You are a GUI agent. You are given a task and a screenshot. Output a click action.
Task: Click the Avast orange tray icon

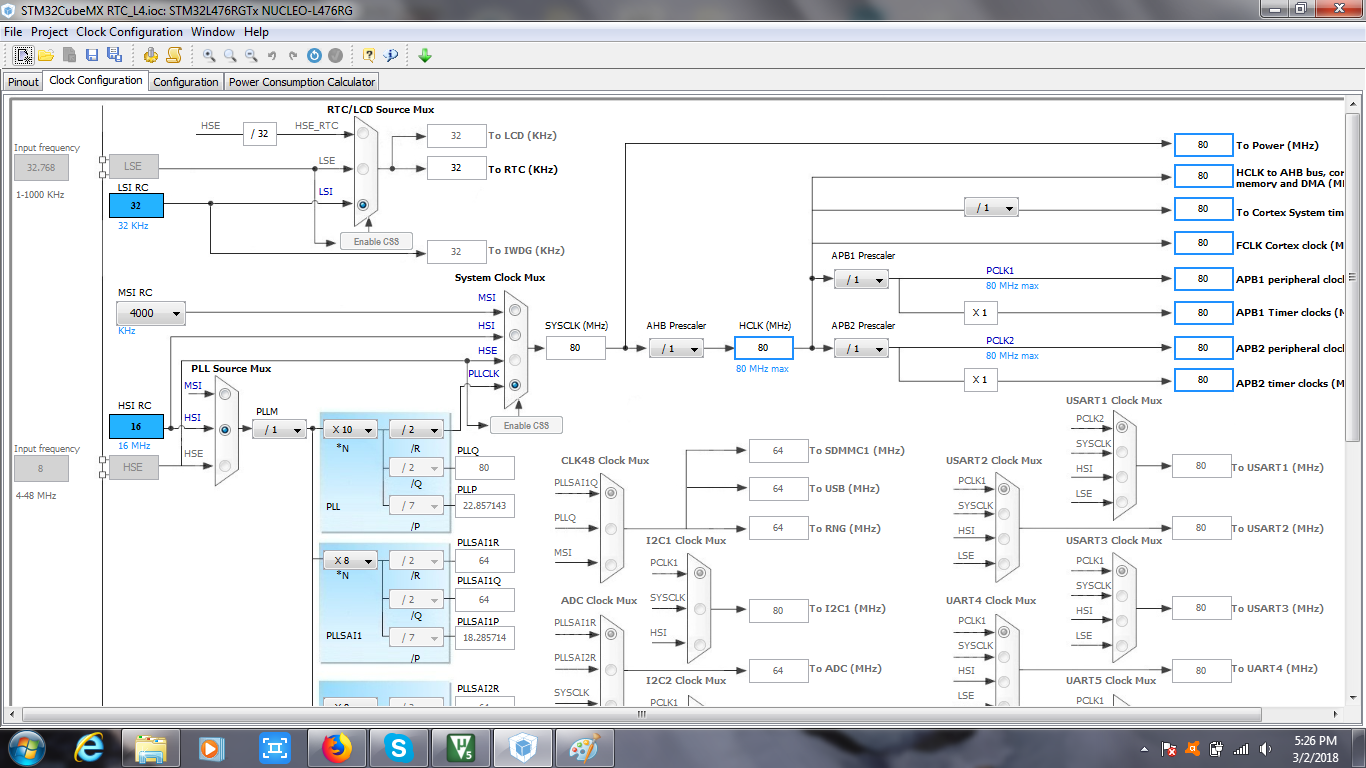(x=1192, y=748)
